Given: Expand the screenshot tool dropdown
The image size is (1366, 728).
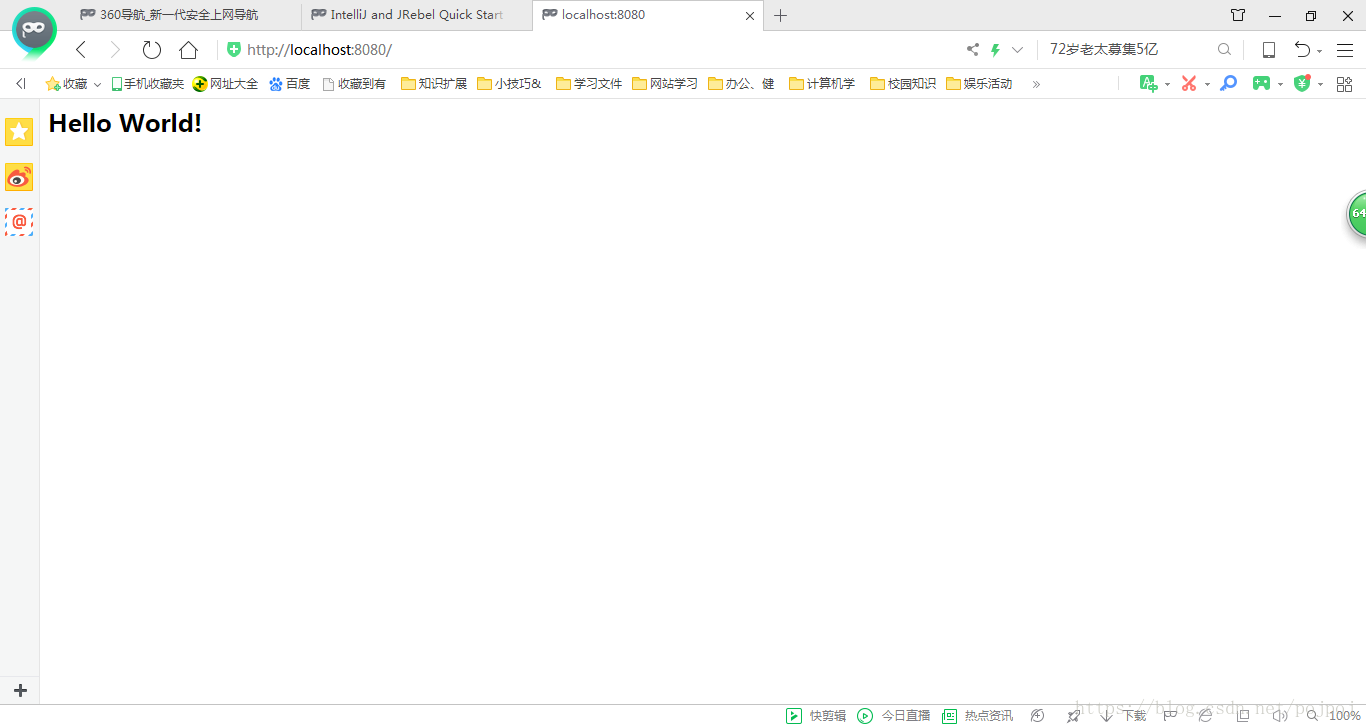Looking at the screenshot, I should pos(1207,85).
